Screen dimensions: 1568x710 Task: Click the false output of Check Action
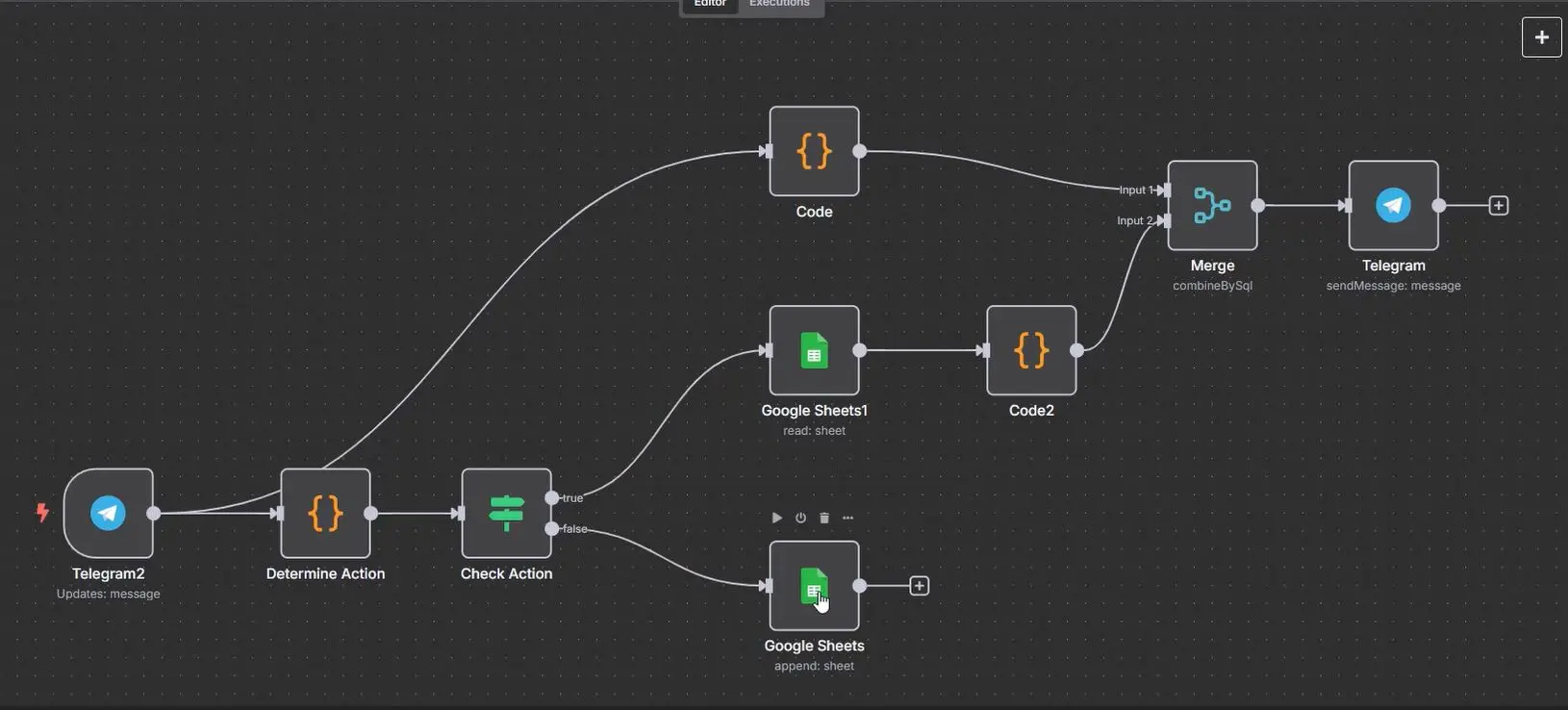(552, 528)
